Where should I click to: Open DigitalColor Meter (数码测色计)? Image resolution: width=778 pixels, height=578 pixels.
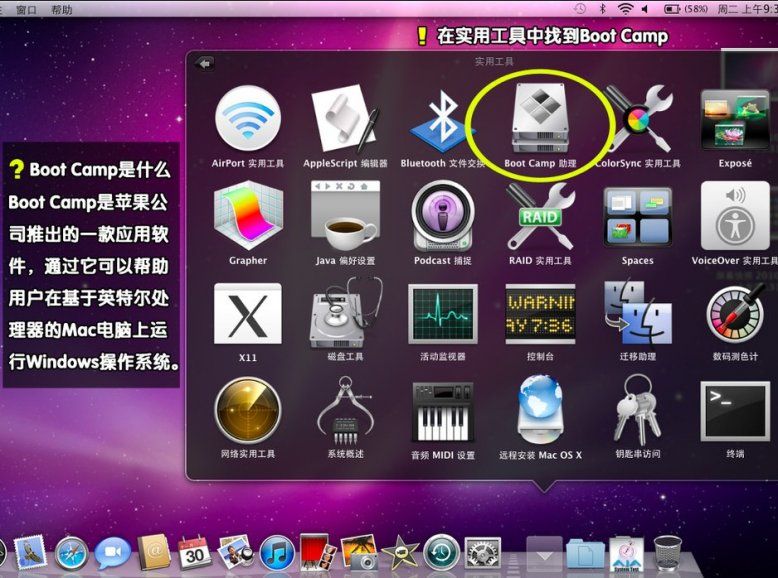[x=735, y=314]
